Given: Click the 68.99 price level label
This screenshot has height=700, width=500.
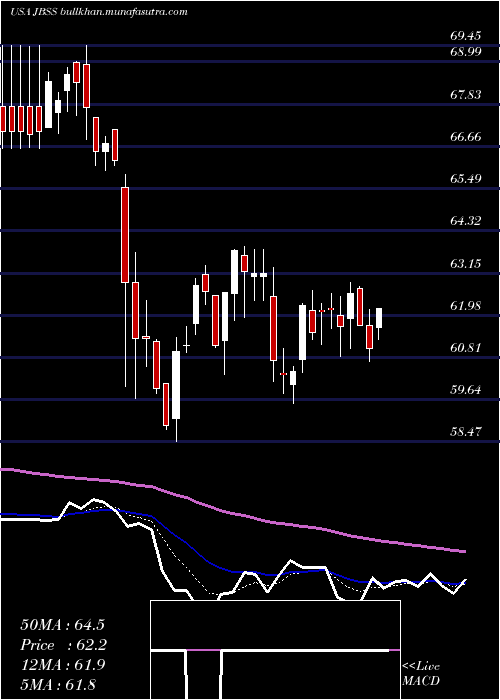Looking at the screenshot, I should click(x=466, y=52).
